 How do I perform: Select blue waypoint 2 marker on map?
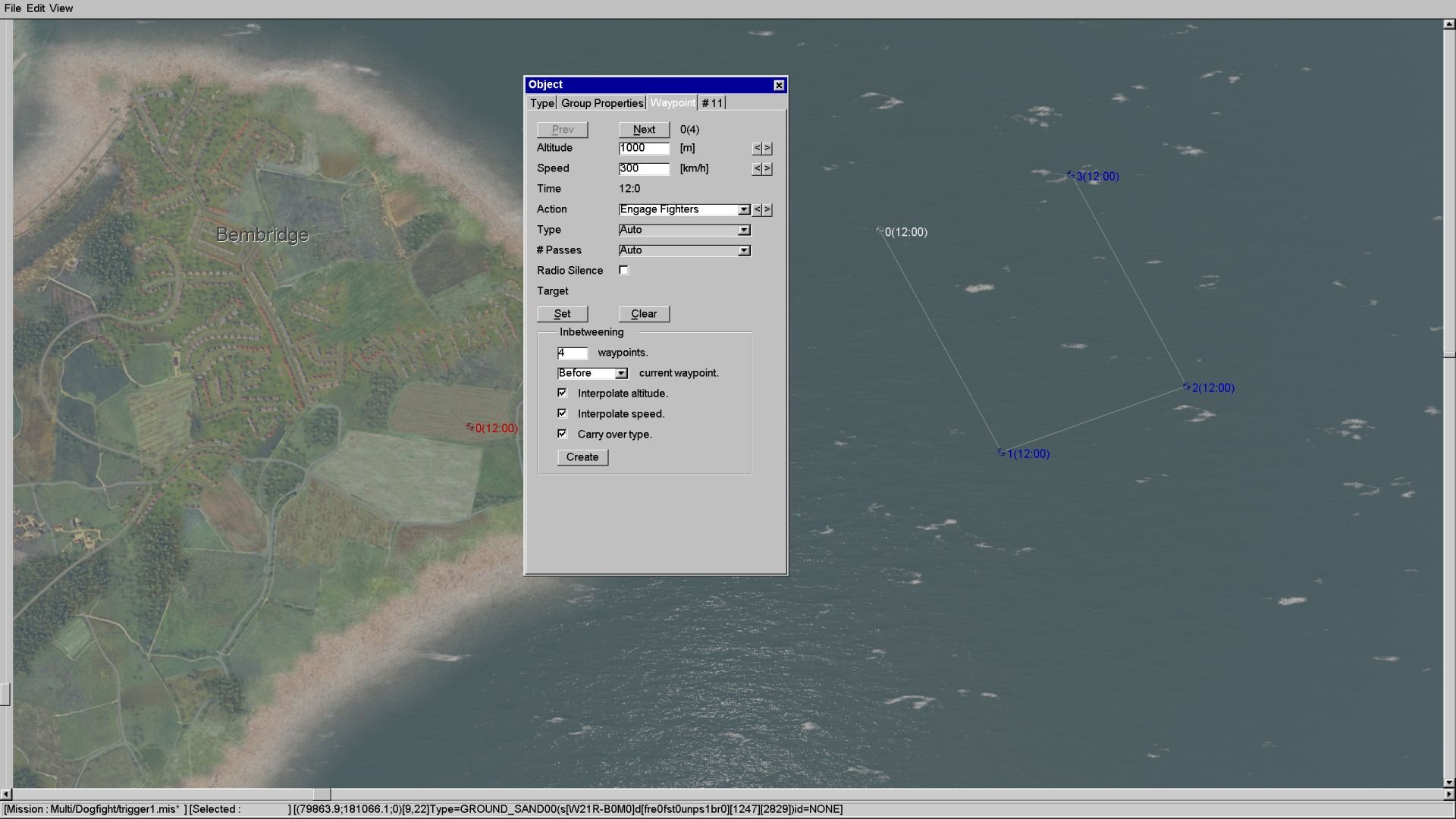1187,387
